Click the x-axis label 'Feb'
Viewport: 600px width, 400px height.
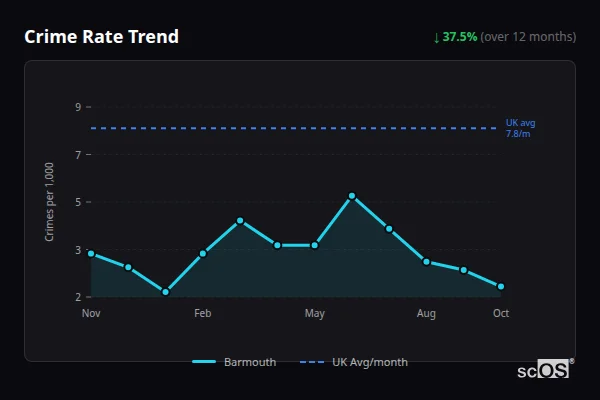coord(203,313)
